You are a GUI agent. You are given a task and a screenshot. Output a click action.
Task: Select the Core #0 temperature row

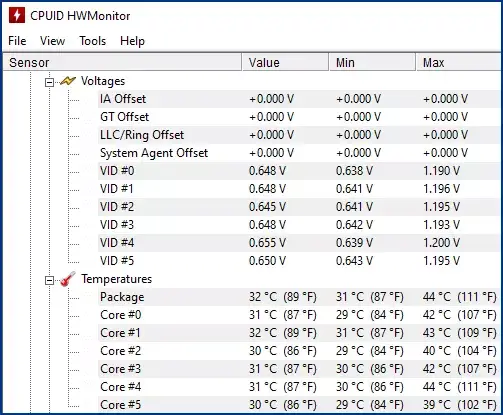[x=299, y=315]
